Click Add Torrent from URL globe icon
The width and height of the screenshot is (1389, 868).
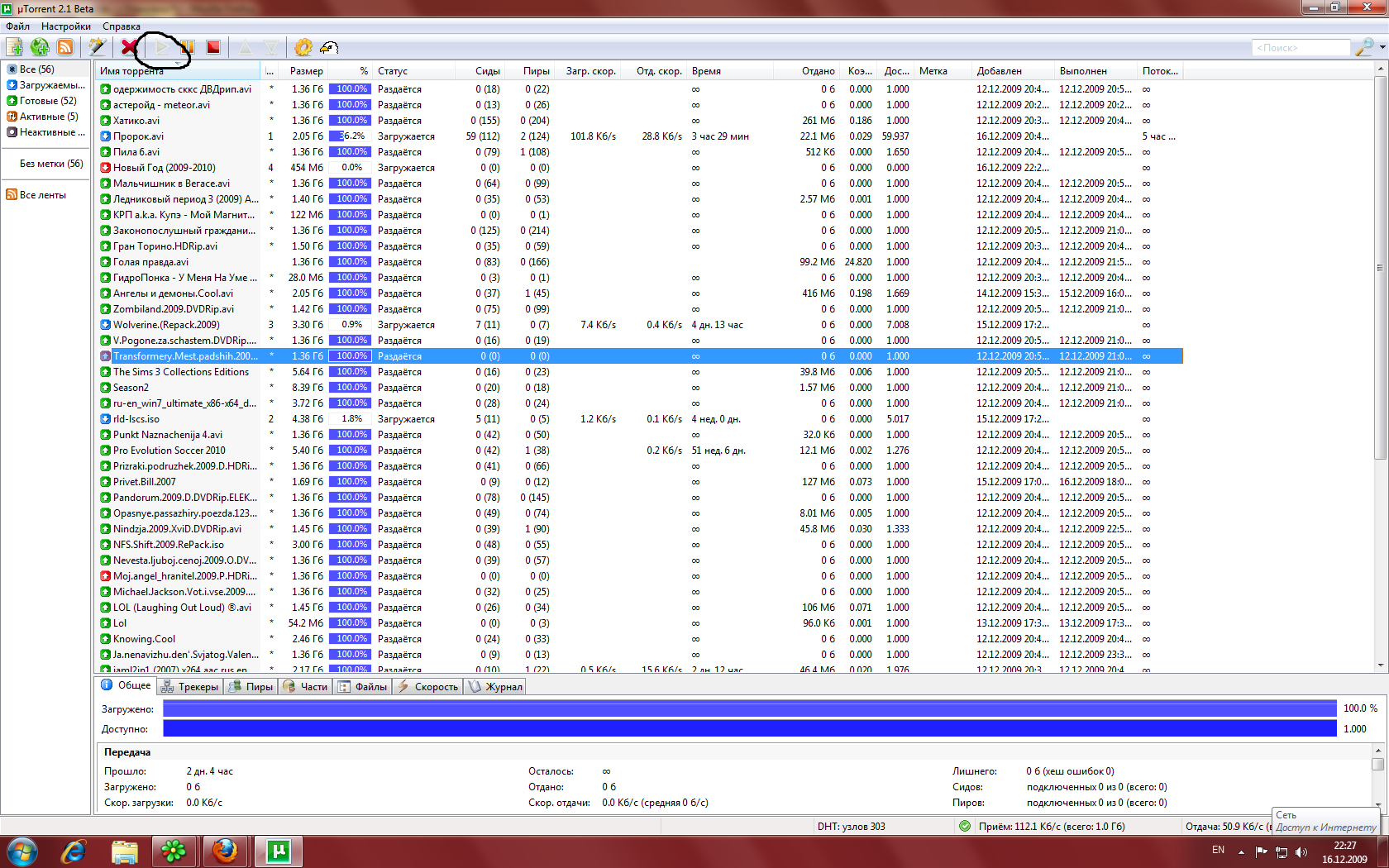[x=40, y=48]
